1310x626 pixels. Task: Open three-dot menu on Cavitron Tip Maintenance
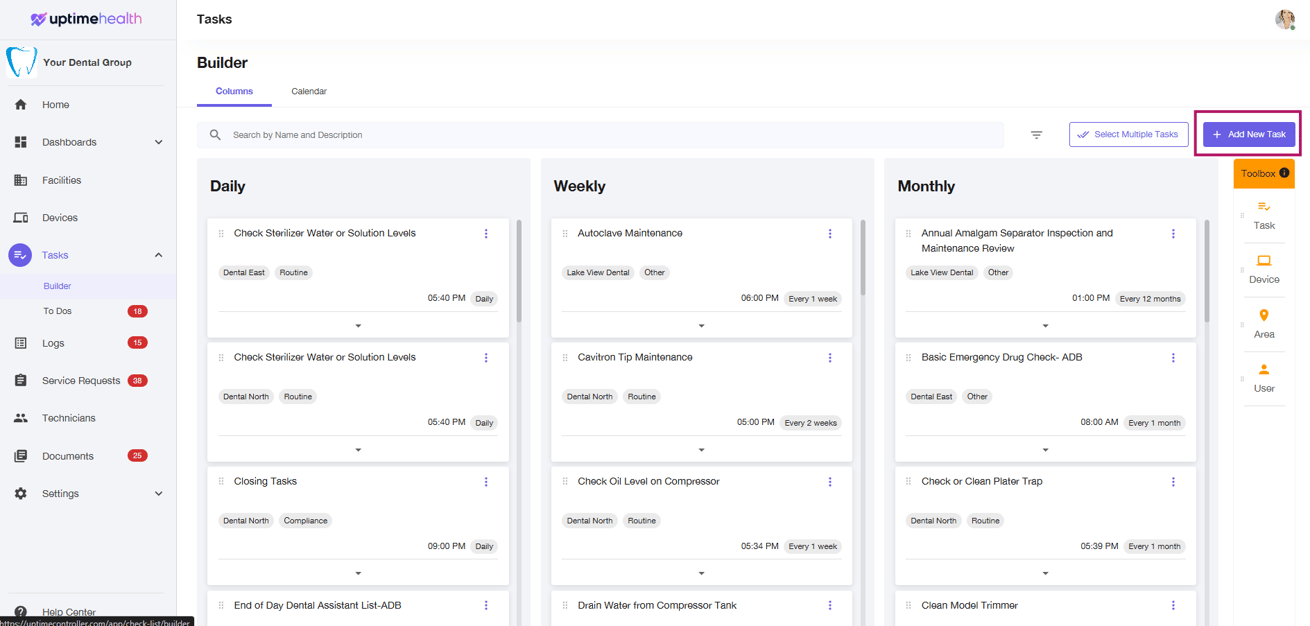(830, 358)
